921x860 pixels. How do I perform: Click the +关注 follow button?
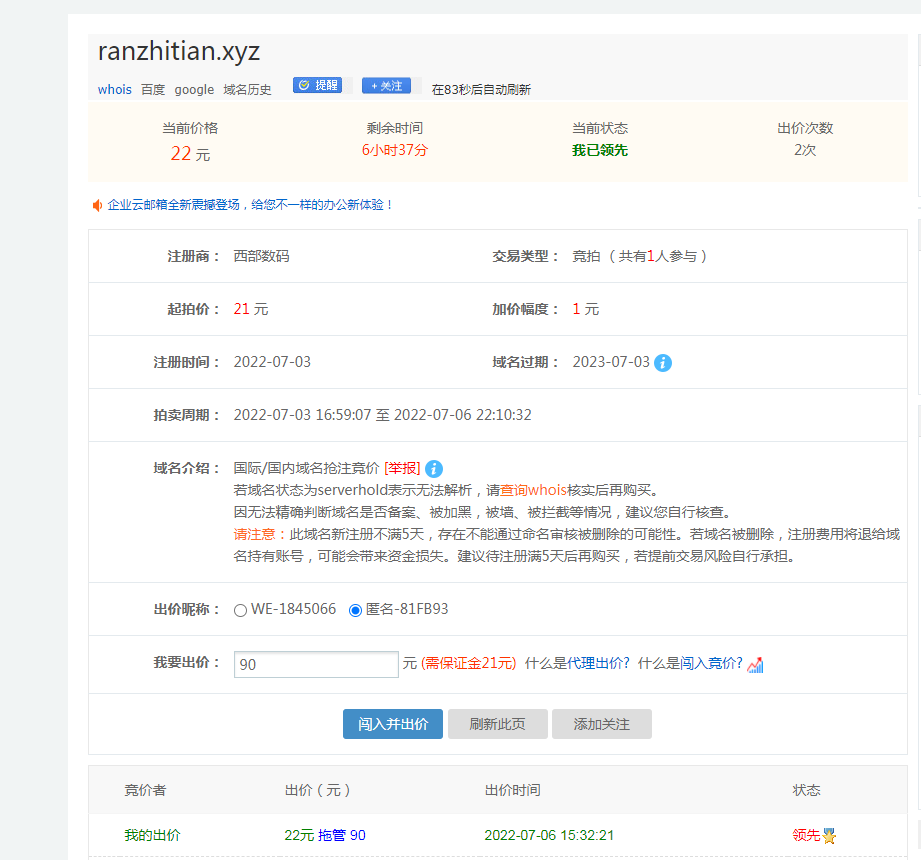[x=386, y=86]
